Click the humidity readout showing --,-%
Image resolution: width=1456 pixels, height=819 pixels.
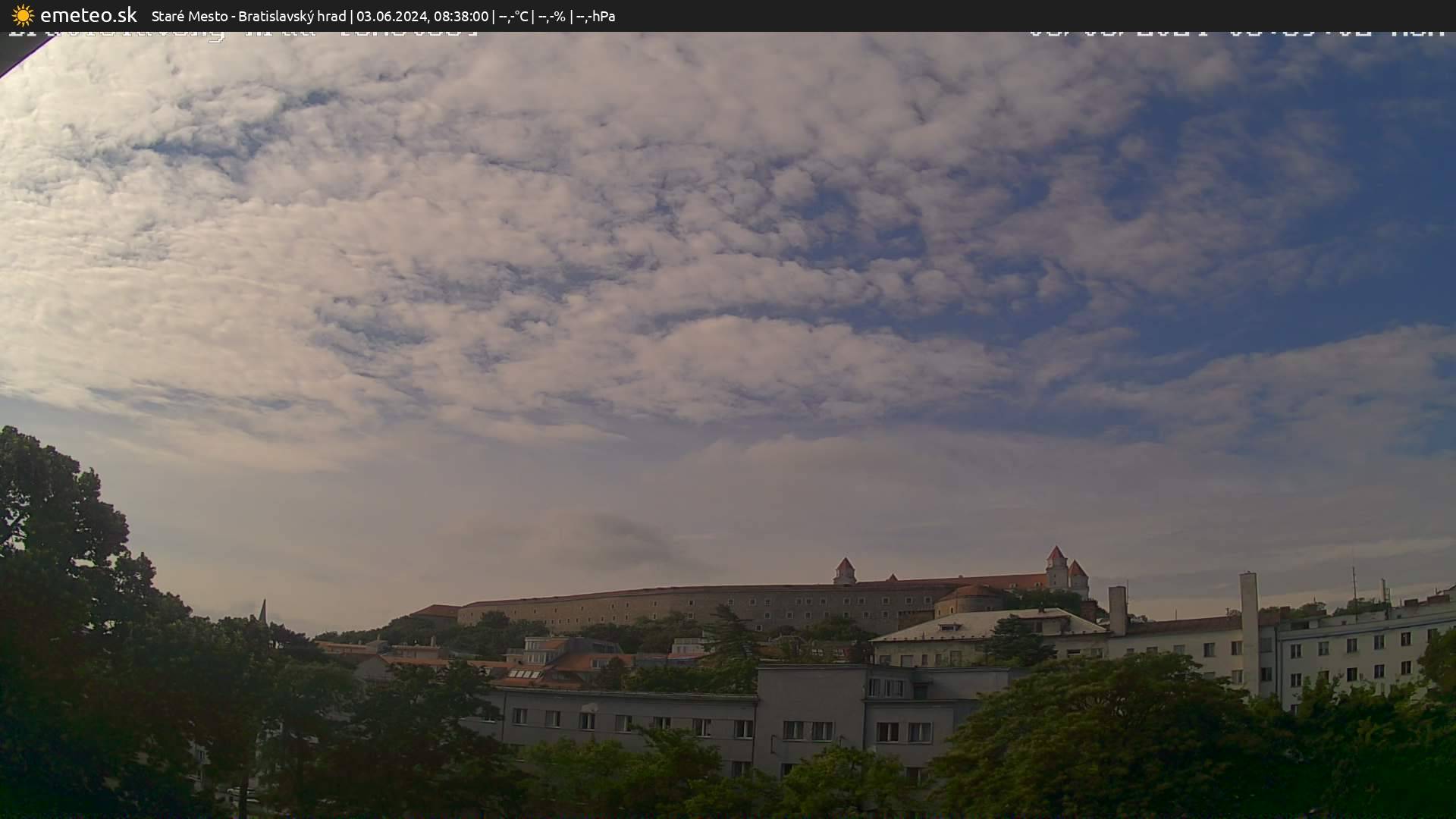(x=551, y=16)
